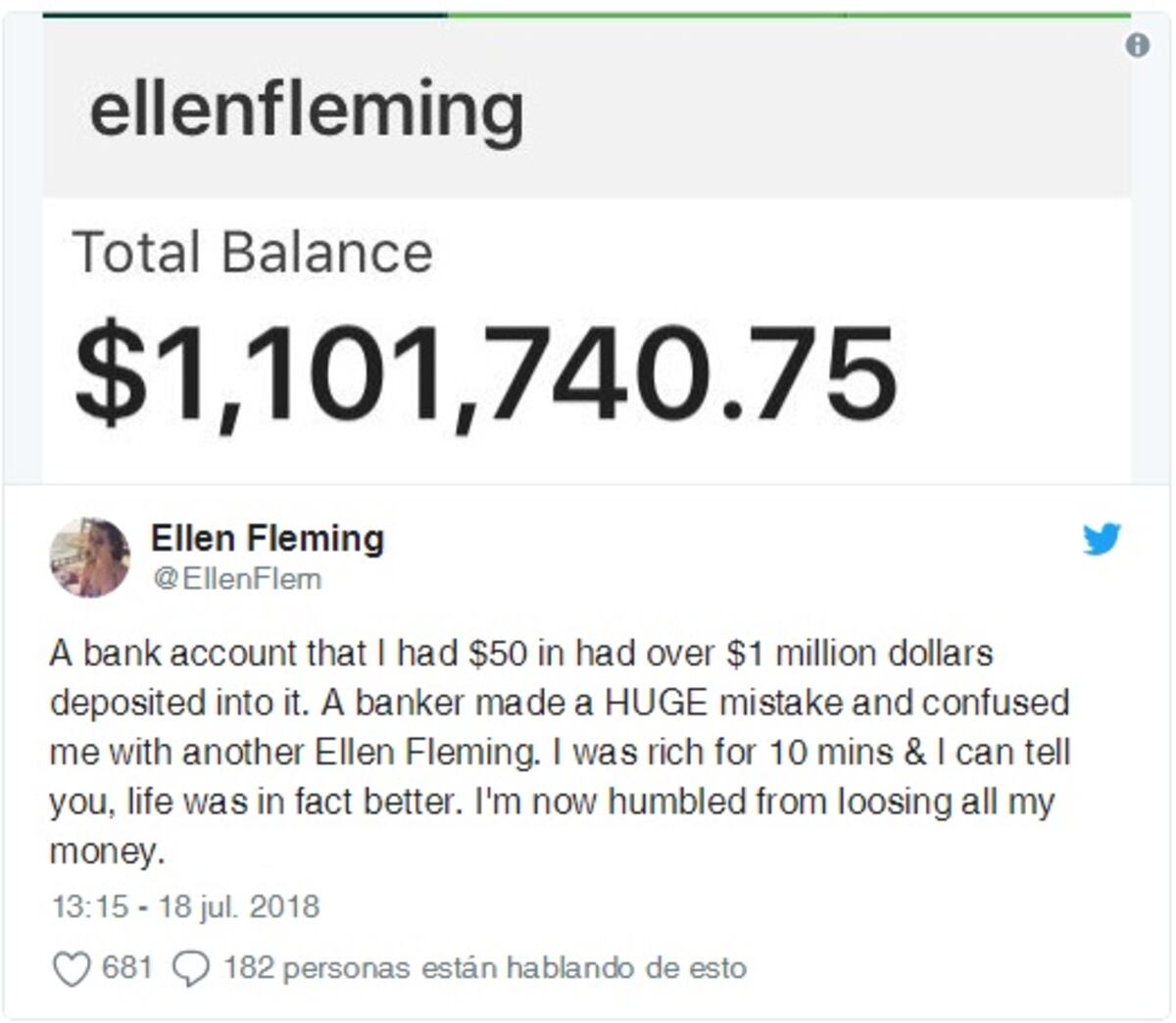Screen dimensions: 1176x1023
Task: Open Ellen Fleming's profile avatar photo
Action: [90, 555]
